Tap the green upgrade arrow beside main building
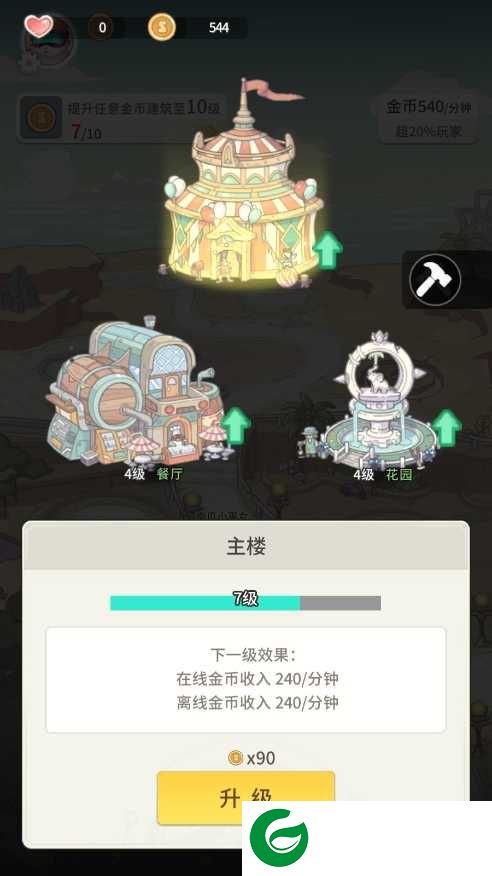 [327, 249]
